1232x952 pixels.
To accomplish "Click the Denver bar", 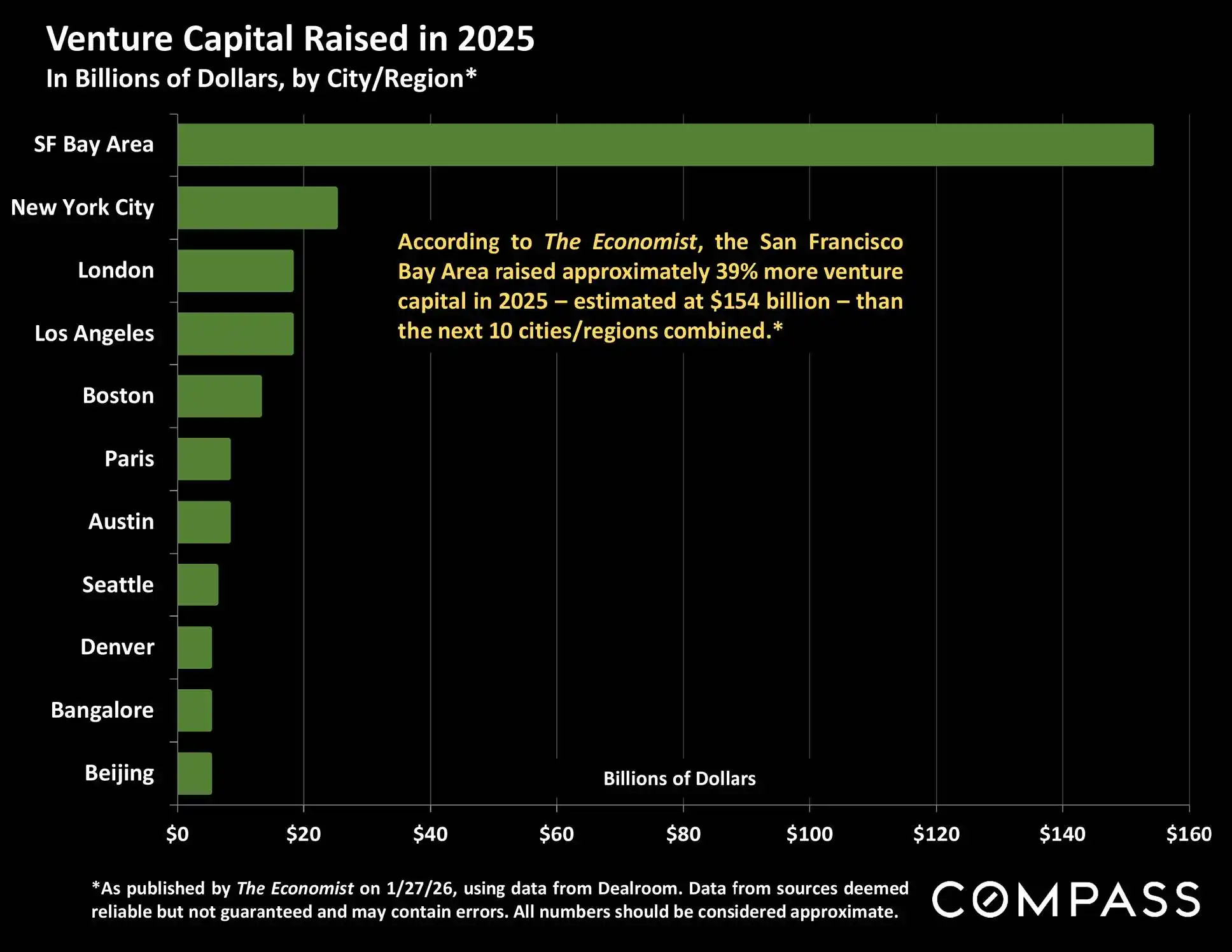I will [x=195, y=647].
